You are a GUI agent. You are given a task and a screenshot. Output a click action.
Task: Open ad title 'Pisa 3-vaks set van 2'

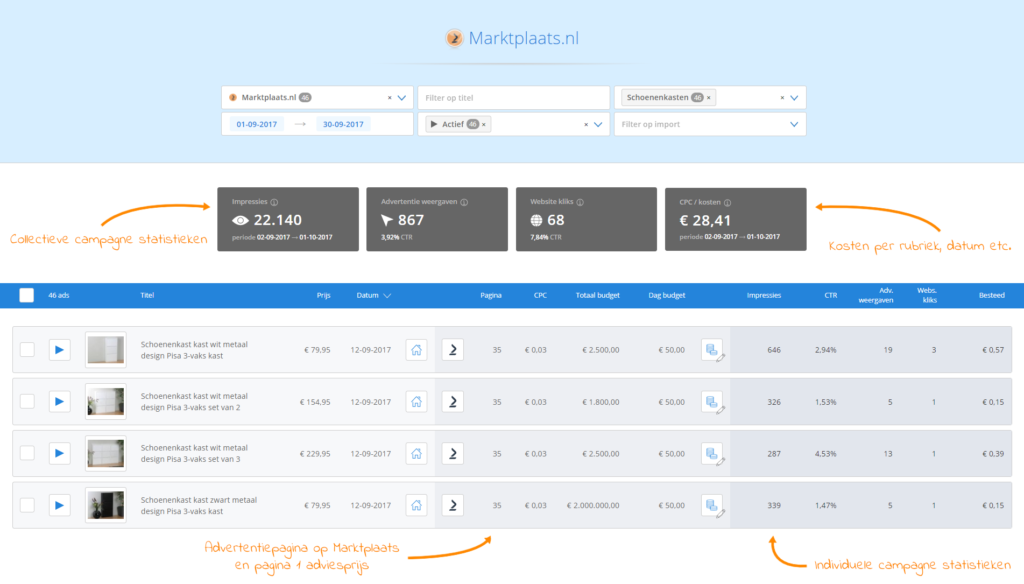click(x=195, y=401)
